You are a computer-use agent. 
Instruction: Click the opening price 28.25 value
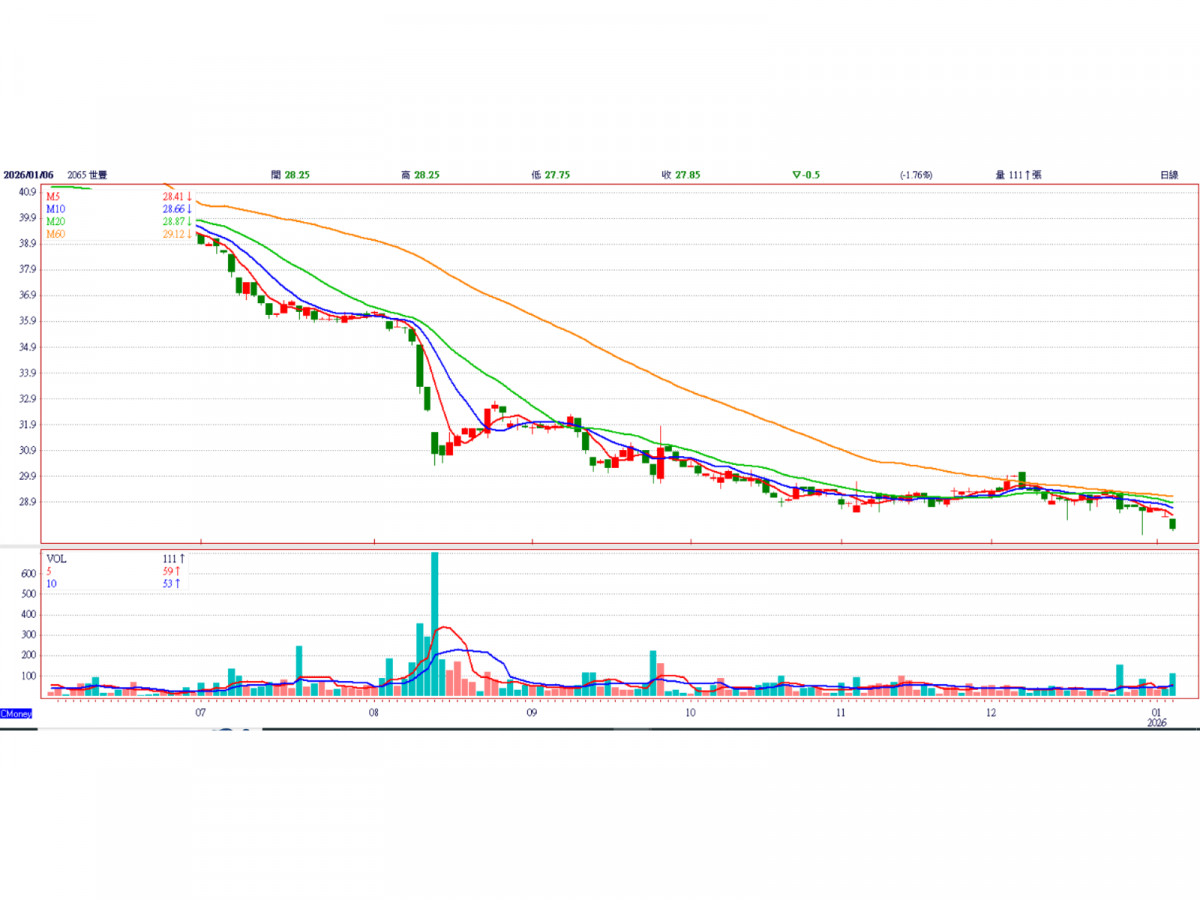click(296, 174)
